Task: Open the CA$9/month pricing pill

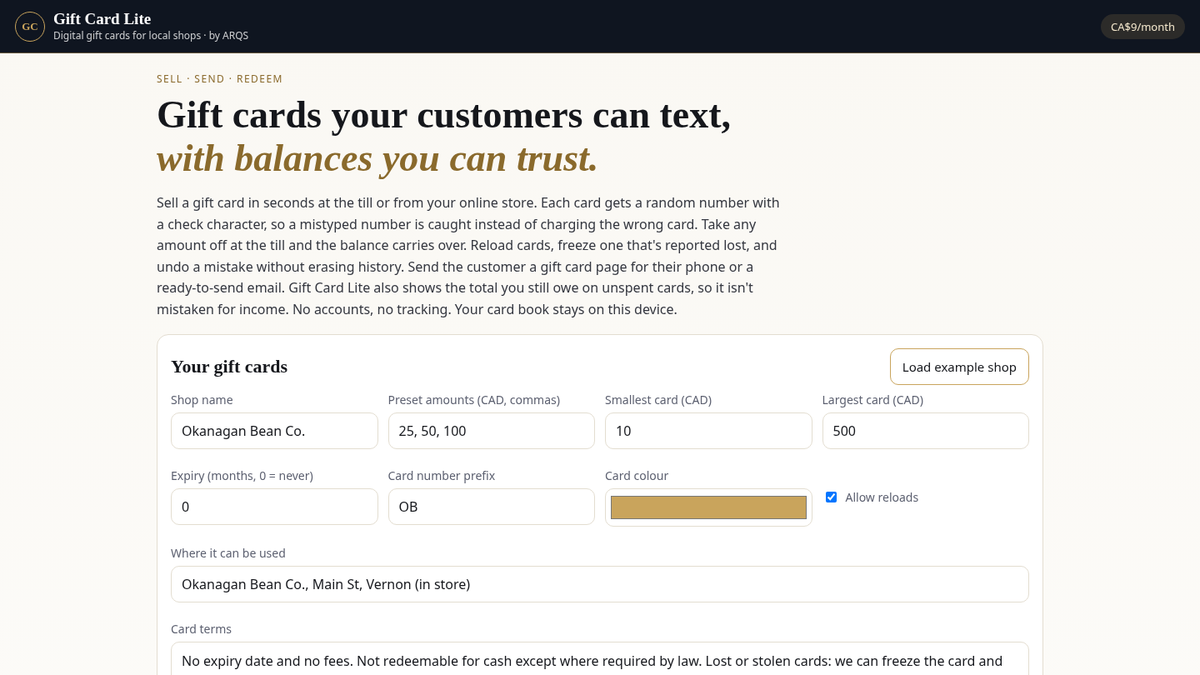Action: [x=1142, y=27]
